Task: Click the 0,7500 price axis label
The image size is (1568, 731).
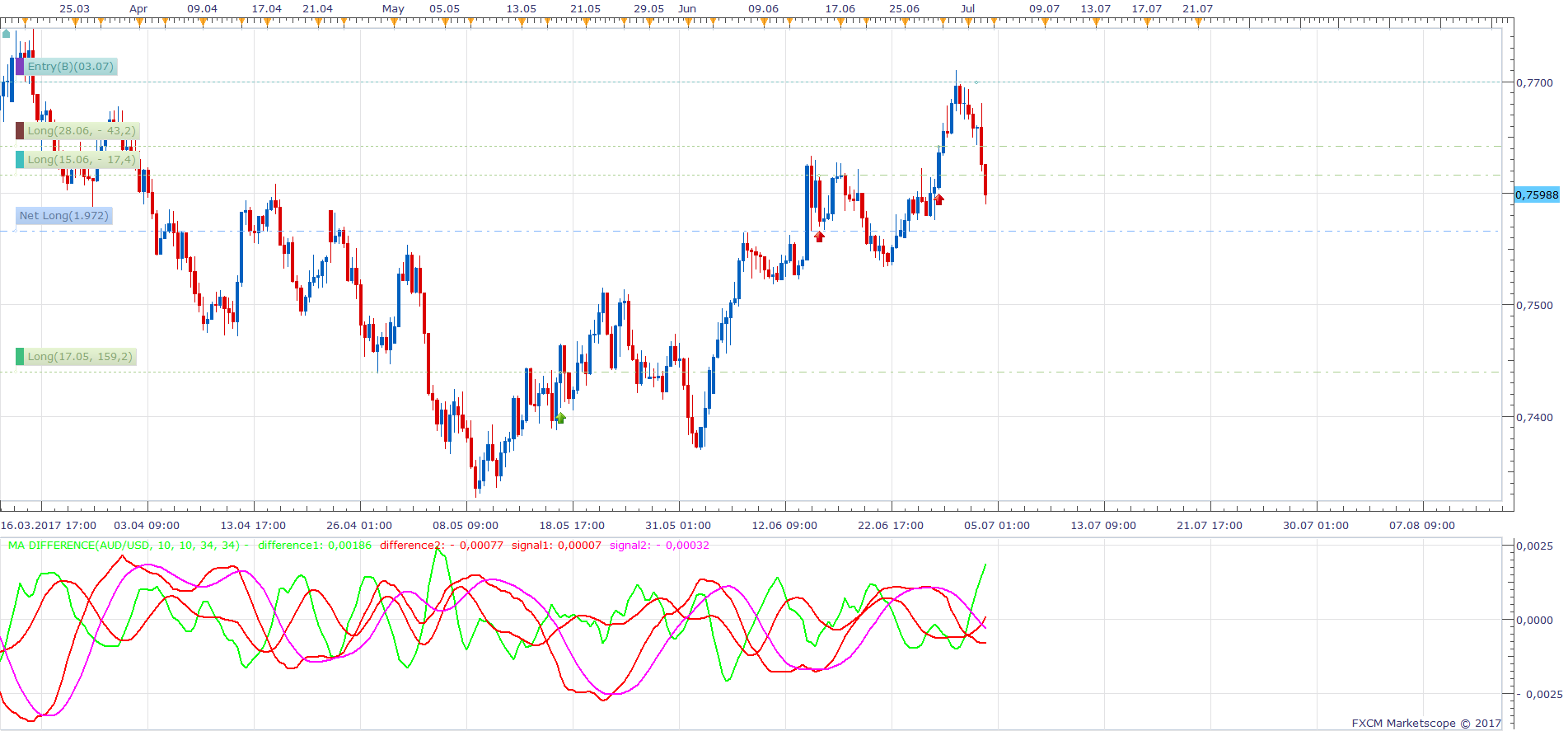Action: pyautogui.click(x=1534, y=305)
